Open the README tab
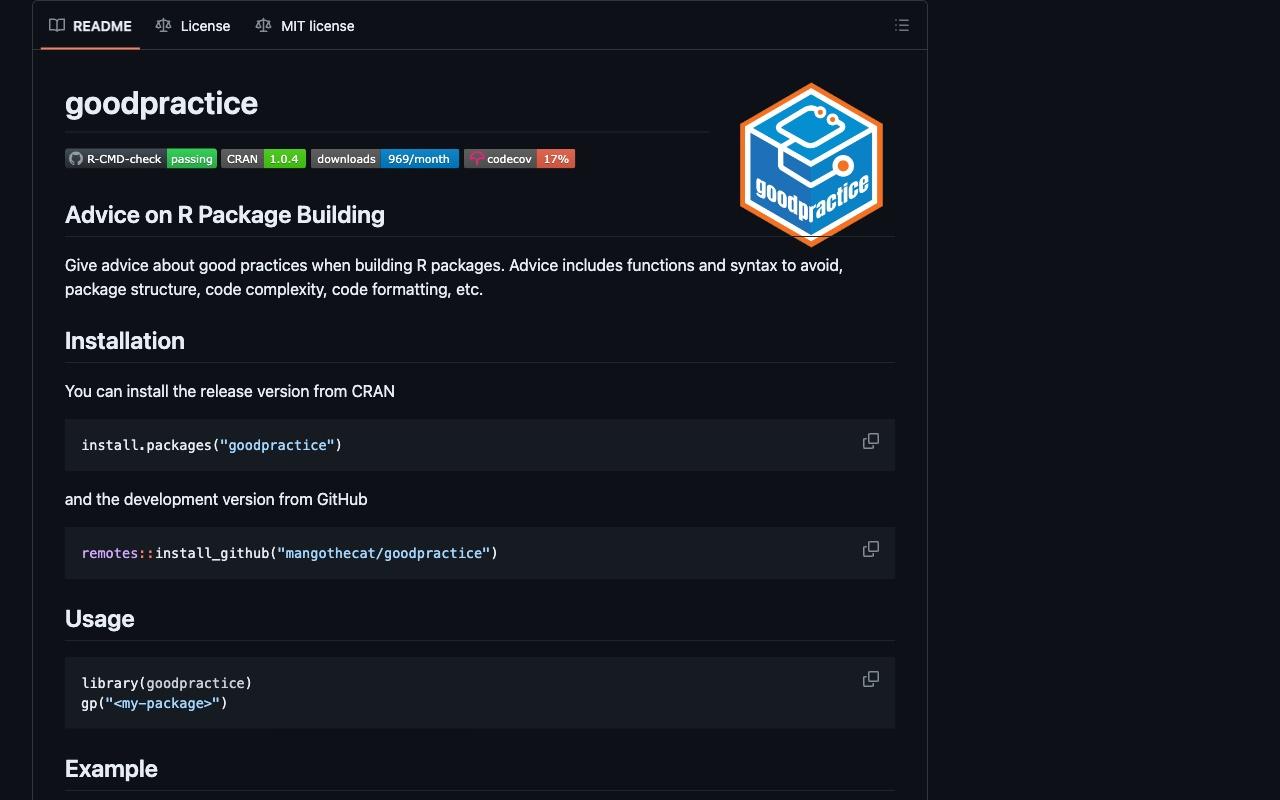Screen dimensions: 1280x800 click(90, 26)
